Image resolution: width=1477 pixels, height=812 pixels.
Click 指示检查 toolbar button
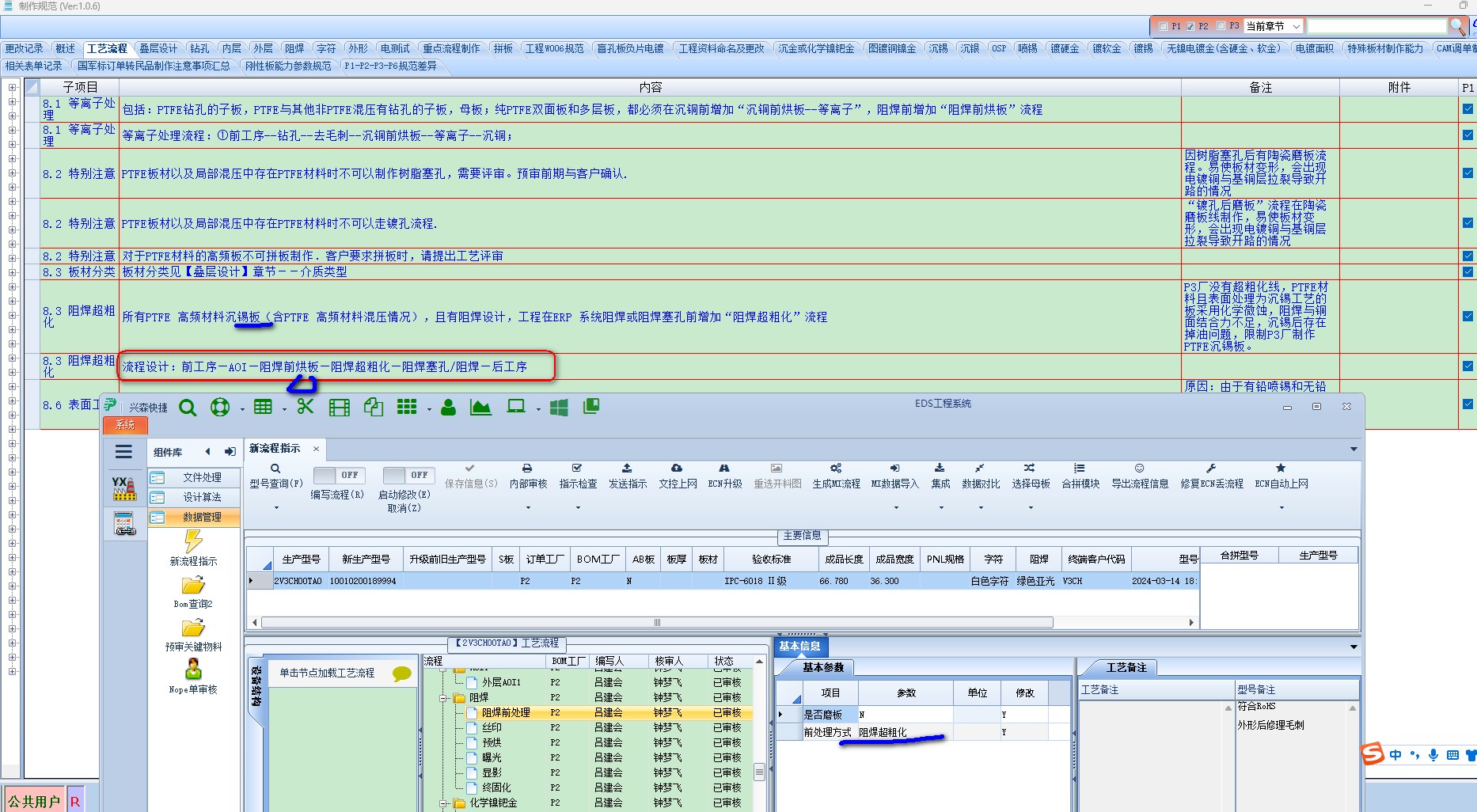coord(578,476)
